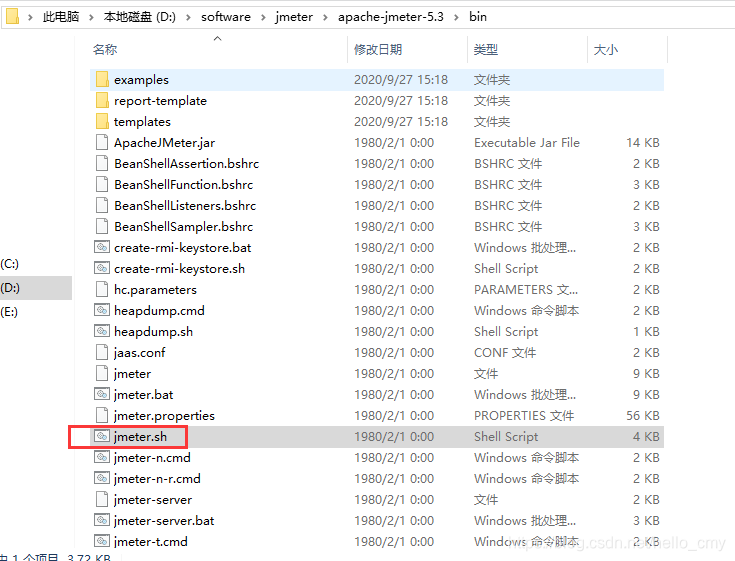Click the 14 KB size of ApacheJMeter.jar
Screen dimensions: 735x561
tap(643, 142)
